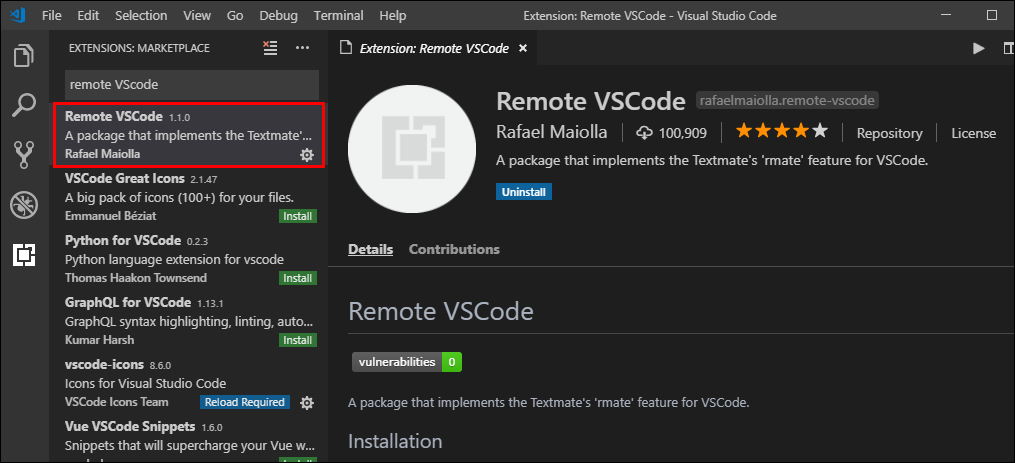Open the Extensions view in activity bar

(24, 256)
